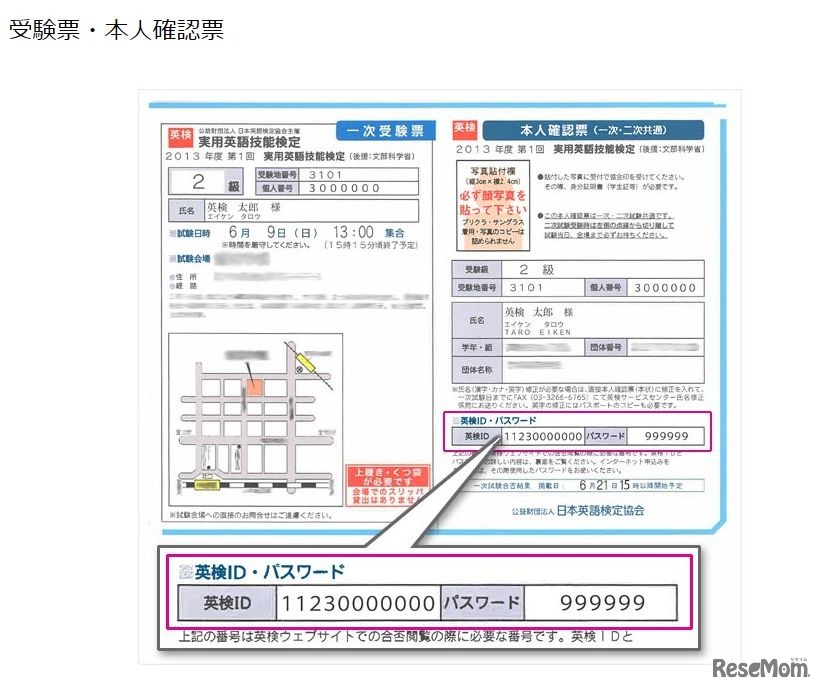
Task: Click the exam time 13:00 集合
Action: tap(368, 232)
